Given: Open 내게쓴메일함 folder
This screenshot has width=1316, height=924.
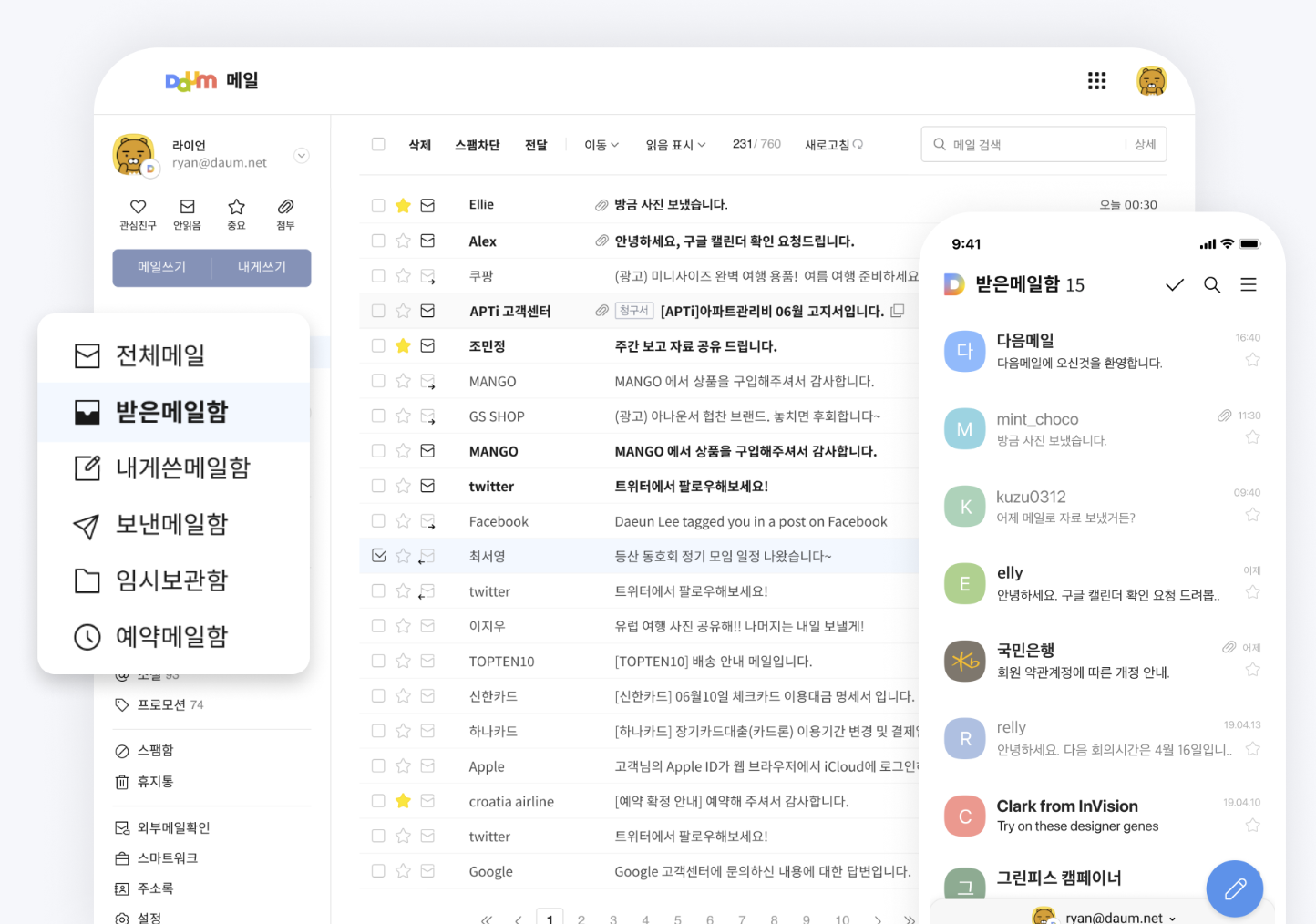Looking at the screenshot, I should tap(173, 468).
